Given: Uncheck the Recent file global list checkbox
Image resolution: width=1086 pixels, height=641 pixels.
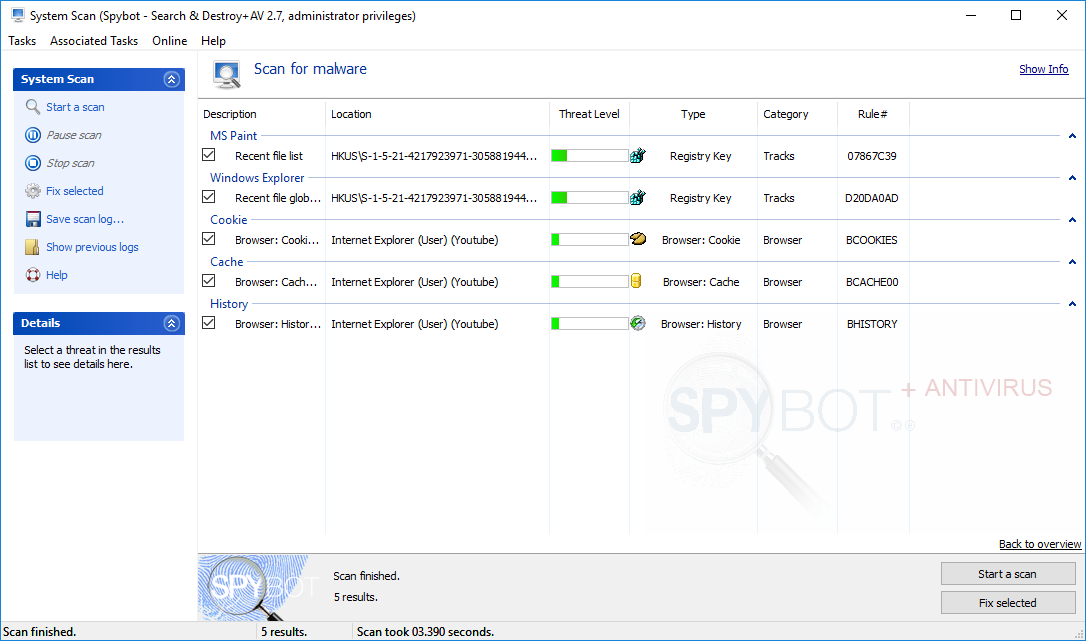Looking at the screenshot, I should click(x=208, y=197).
